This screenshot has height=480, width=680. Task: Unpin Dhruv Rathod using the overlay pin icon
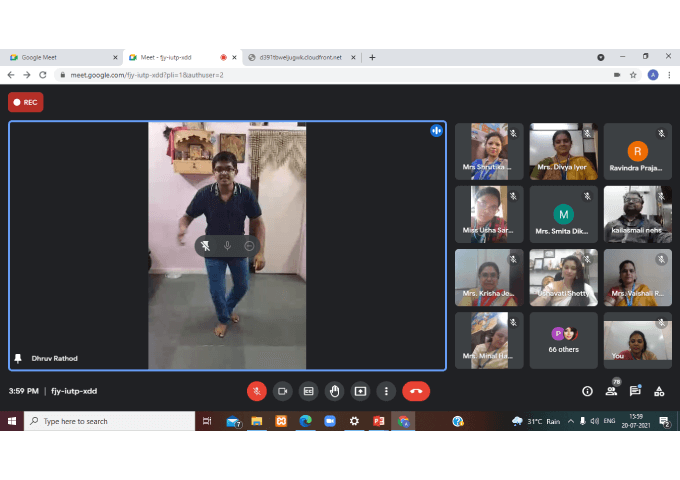pos(205,245)
